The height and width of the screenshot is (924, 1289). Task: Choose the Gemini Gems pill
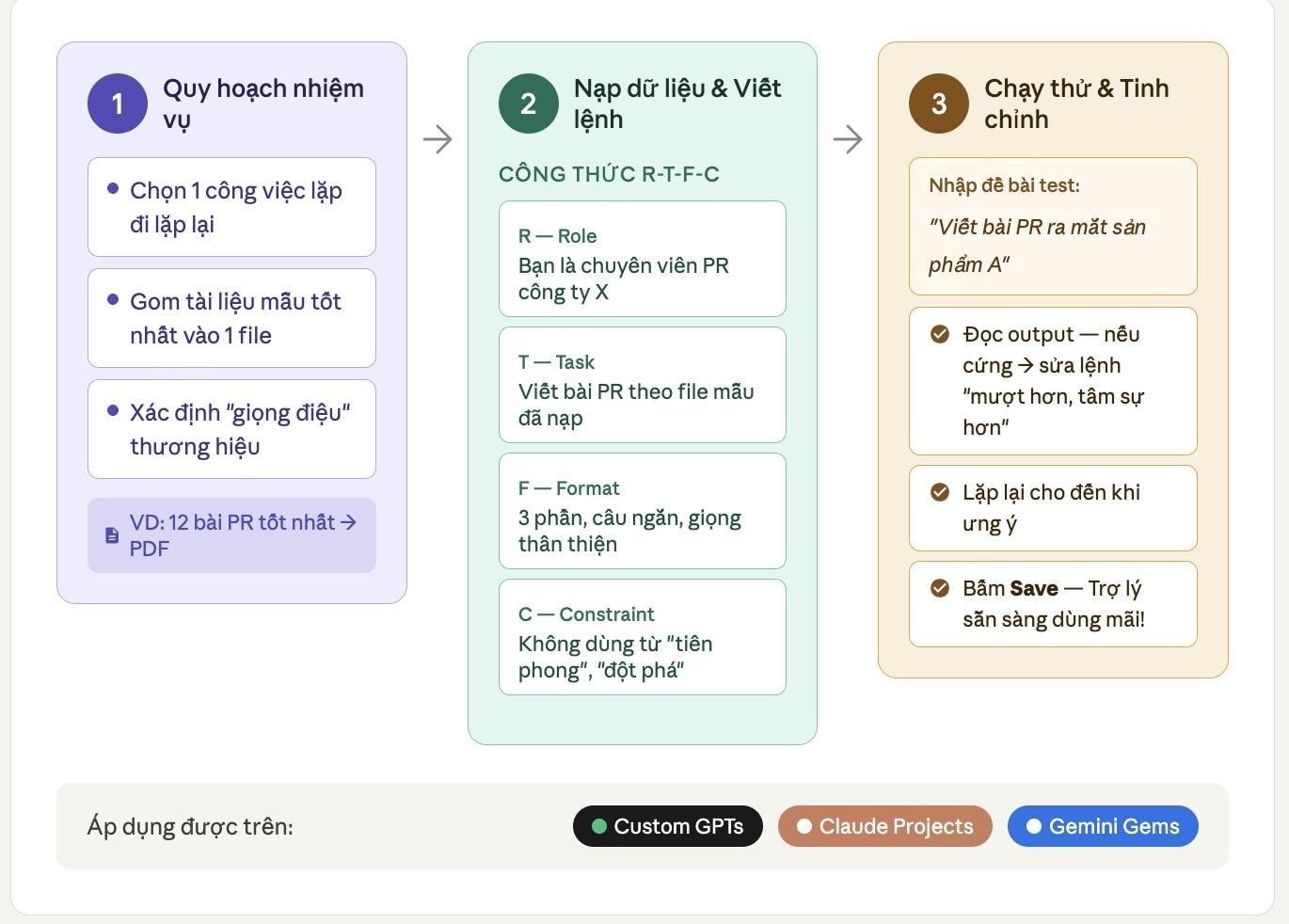click(1103, 826)
